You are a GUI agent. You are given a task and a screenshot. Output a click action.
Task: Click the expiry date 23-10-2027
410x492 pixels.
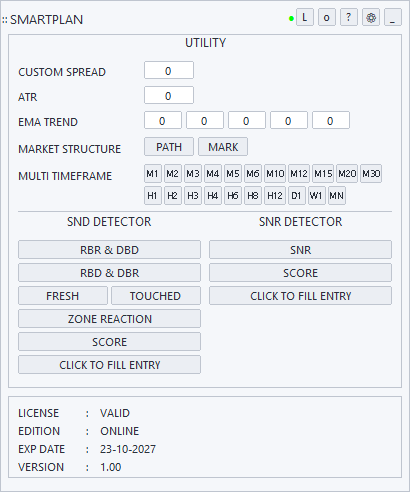point(128,449)
